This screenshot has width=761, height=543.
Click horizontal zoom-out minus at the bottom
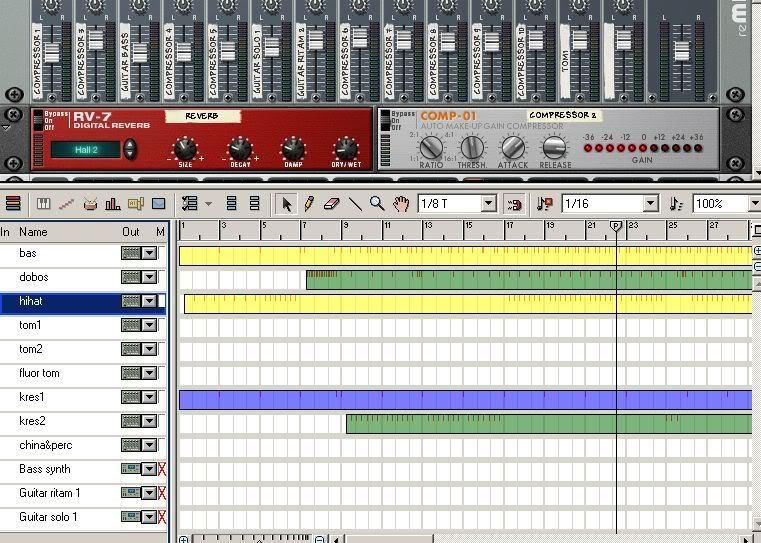[319, 539]
